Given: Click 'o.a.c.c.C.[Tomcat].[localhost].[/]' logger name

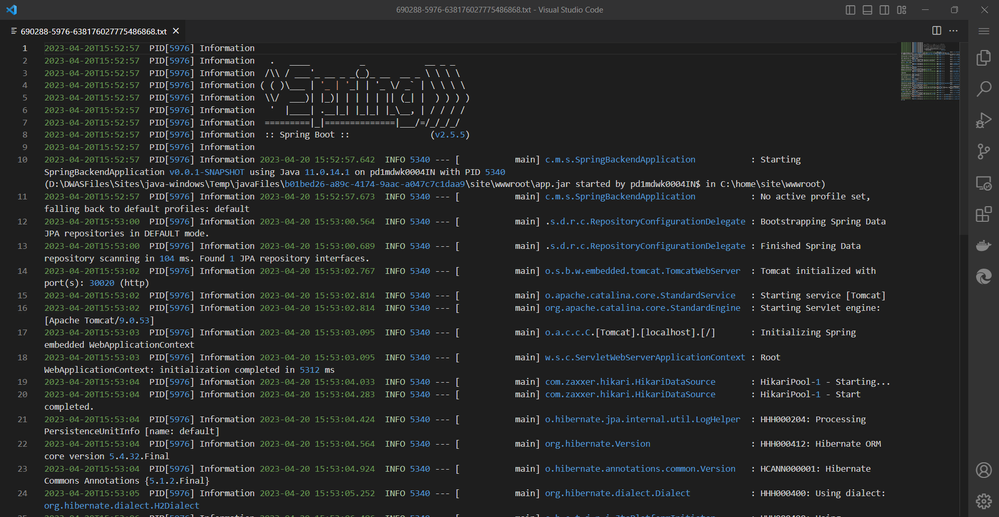Looking at the screenshot, I should pyautogui.click(x=630, y=333).
